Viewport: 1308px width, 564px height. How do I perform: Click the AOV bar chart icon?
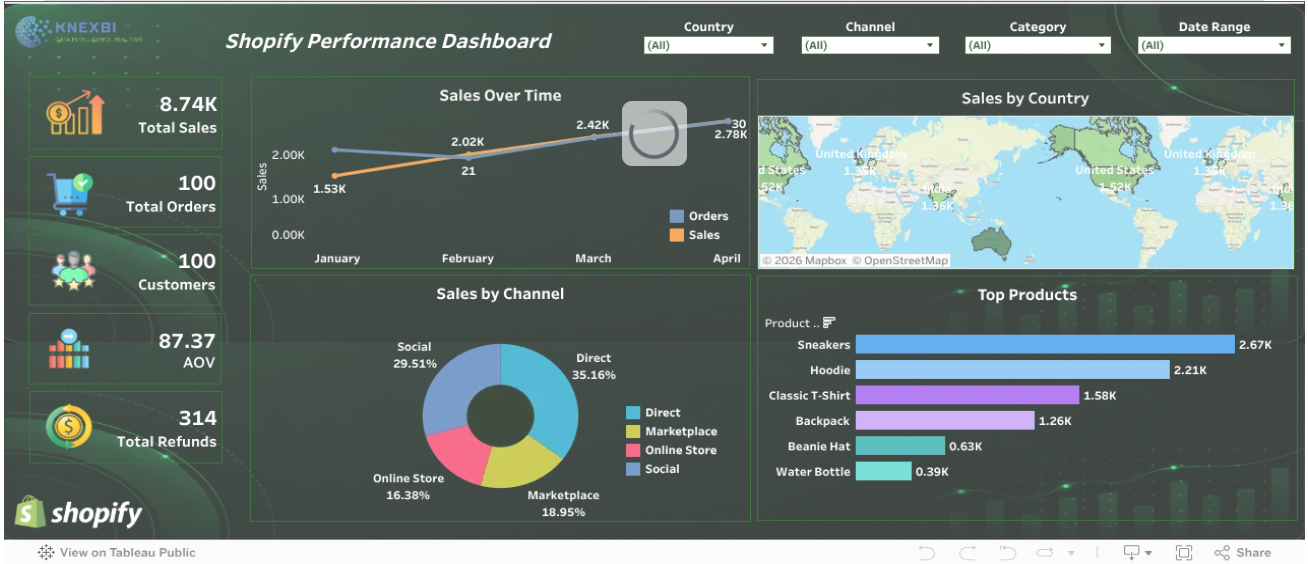coord(69,349)
